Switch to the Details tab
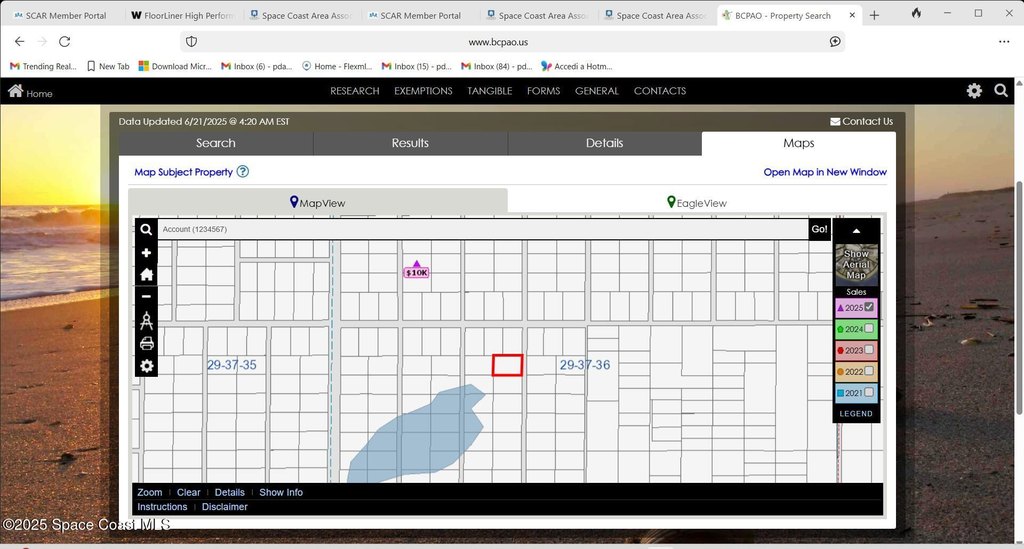1024x549 pixels. (604, 143)
